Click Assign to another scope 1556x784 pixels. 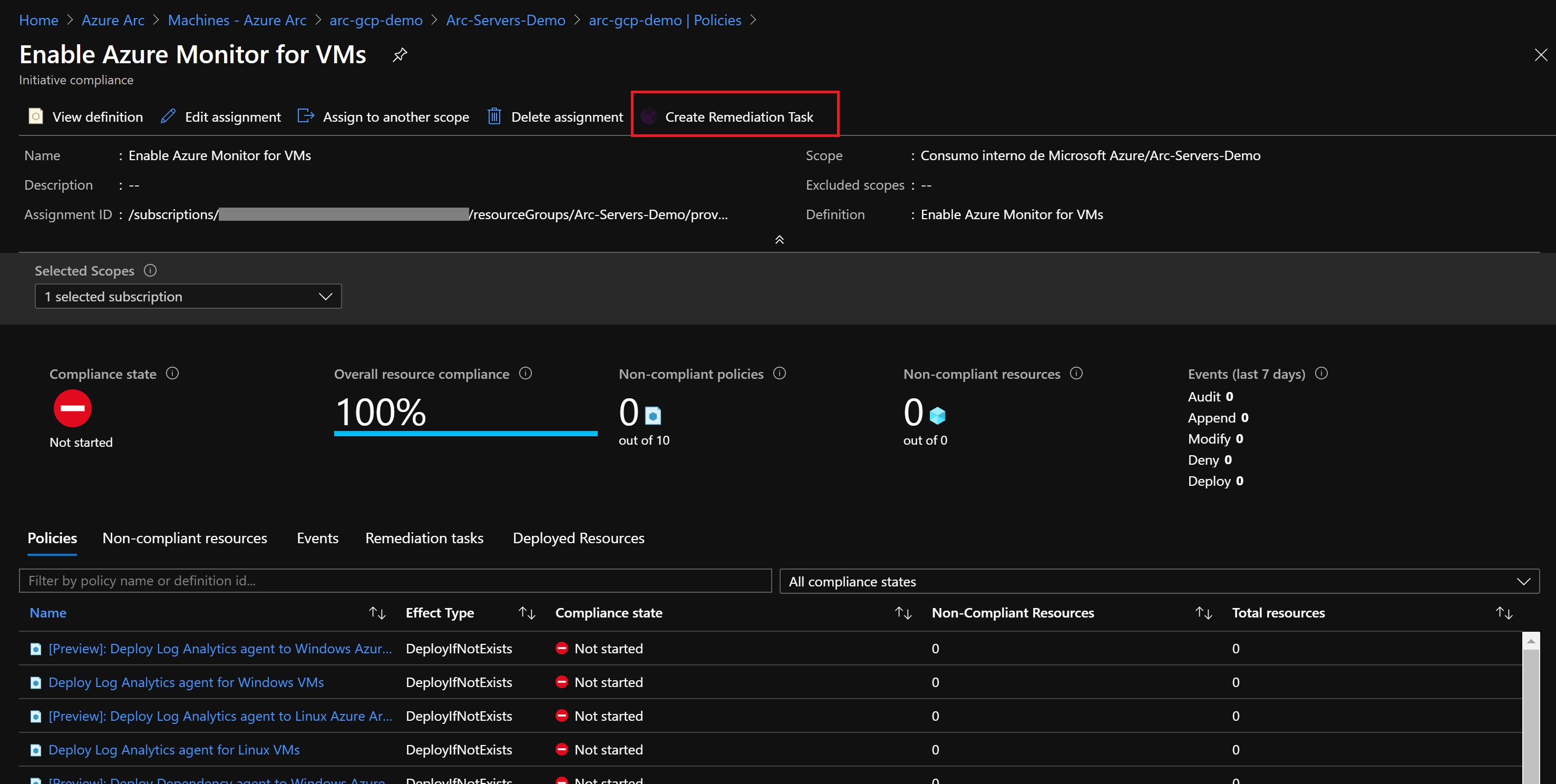(383, 116)
